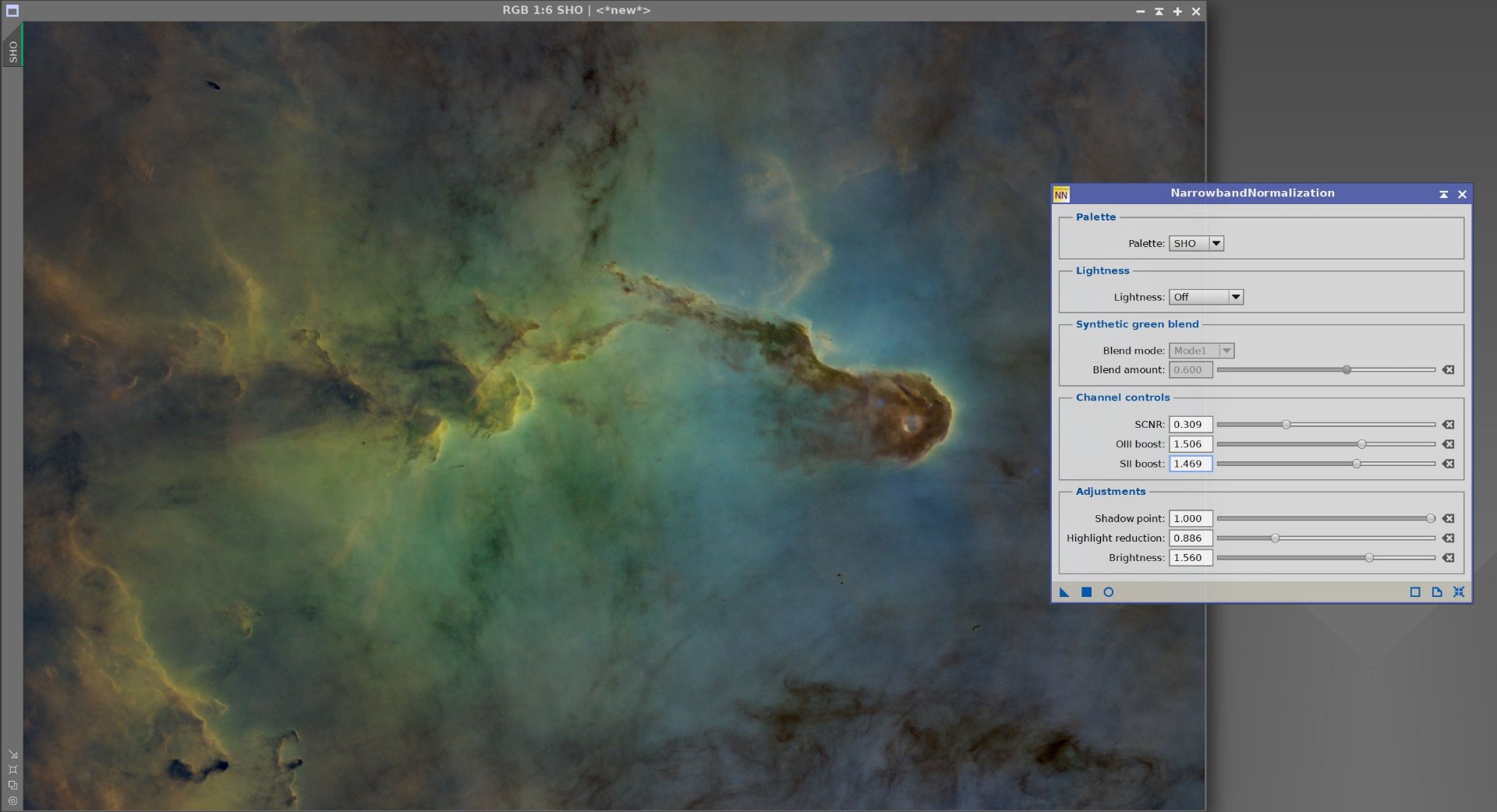Reset the Brightness value
Image resolution: width=1497 pixels, height=812 pixels.
[x=1448, y=558]
